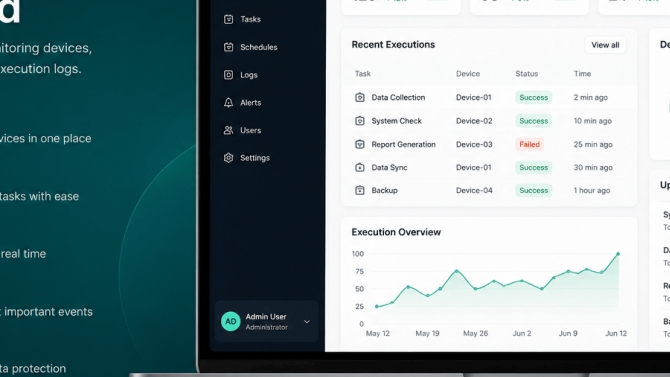Click the Device-02 cell

[474, 121]
